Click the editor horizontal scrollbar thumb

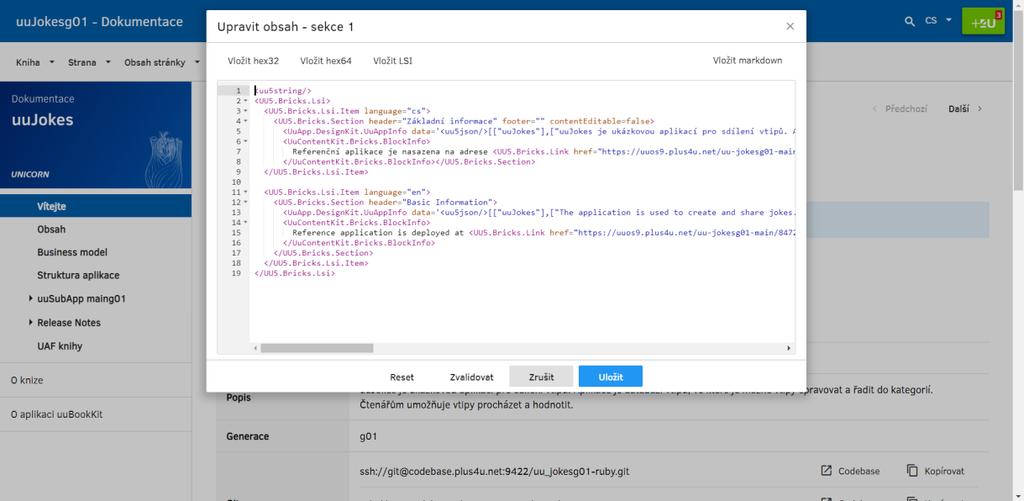317,348
